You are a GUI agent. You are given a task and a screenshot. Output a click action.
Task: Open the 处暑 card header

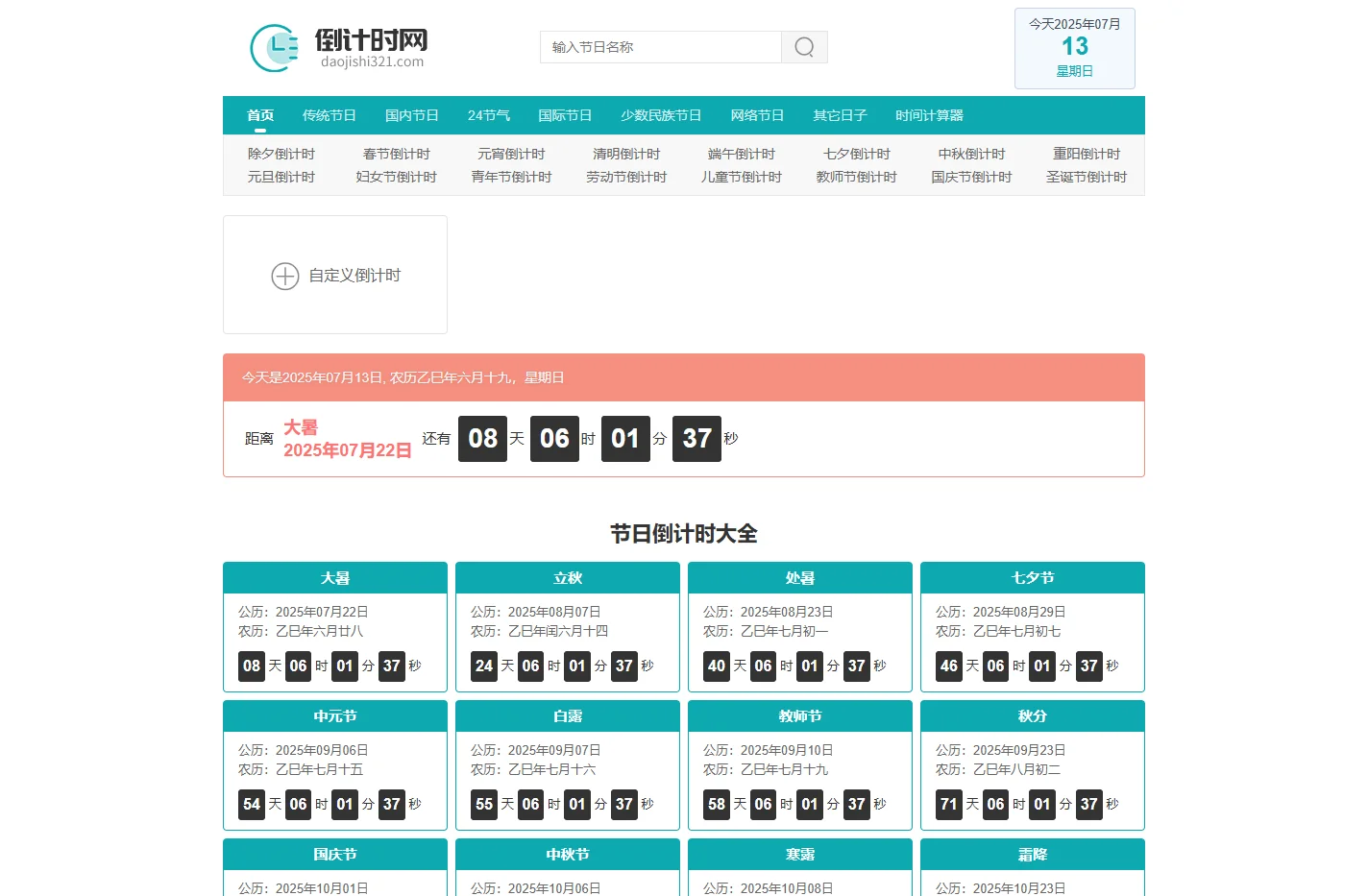[800, 578]
